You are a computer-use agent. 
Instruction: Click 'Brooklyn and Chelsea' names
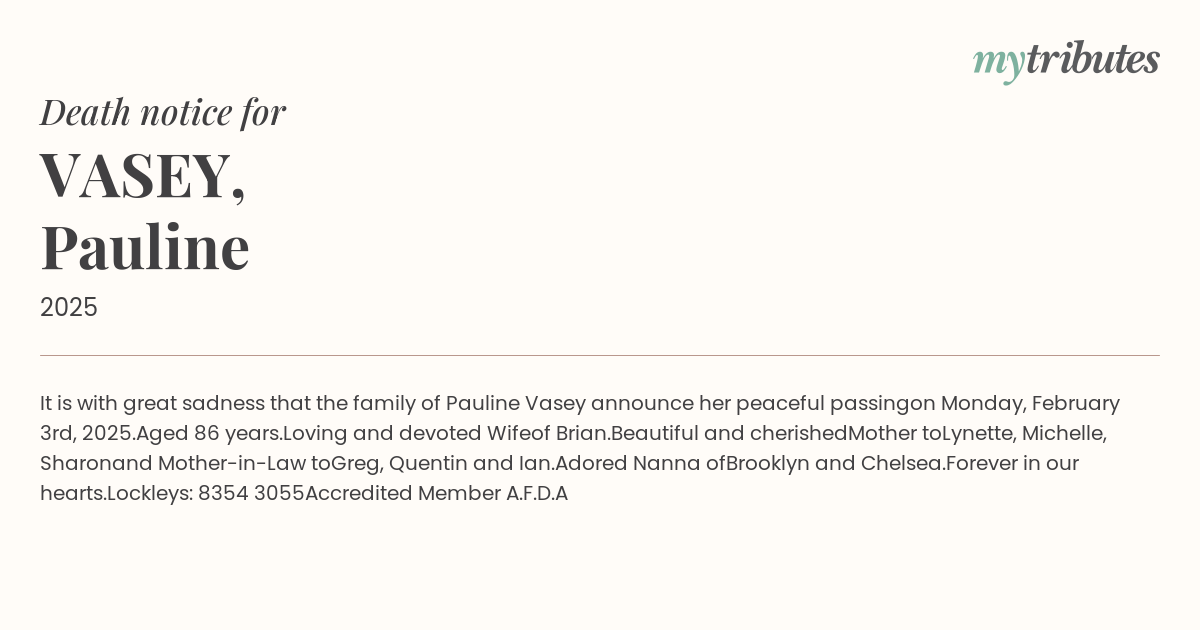[834, 463]
